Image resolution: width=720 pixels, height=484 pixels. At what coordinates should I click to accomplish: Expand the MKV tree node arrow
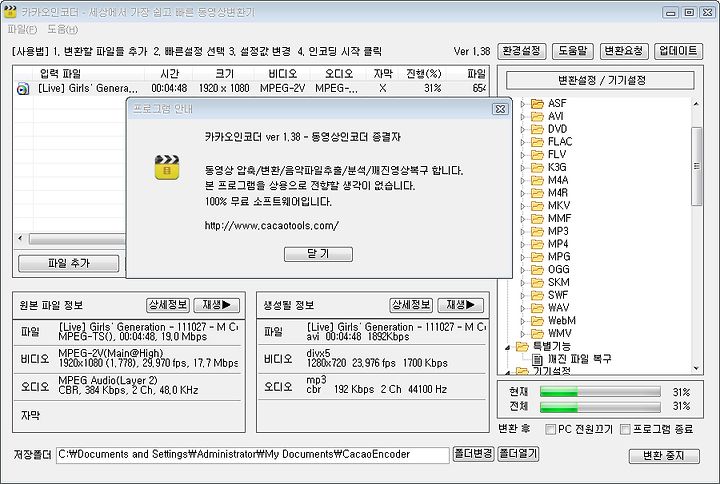(523, 206)
